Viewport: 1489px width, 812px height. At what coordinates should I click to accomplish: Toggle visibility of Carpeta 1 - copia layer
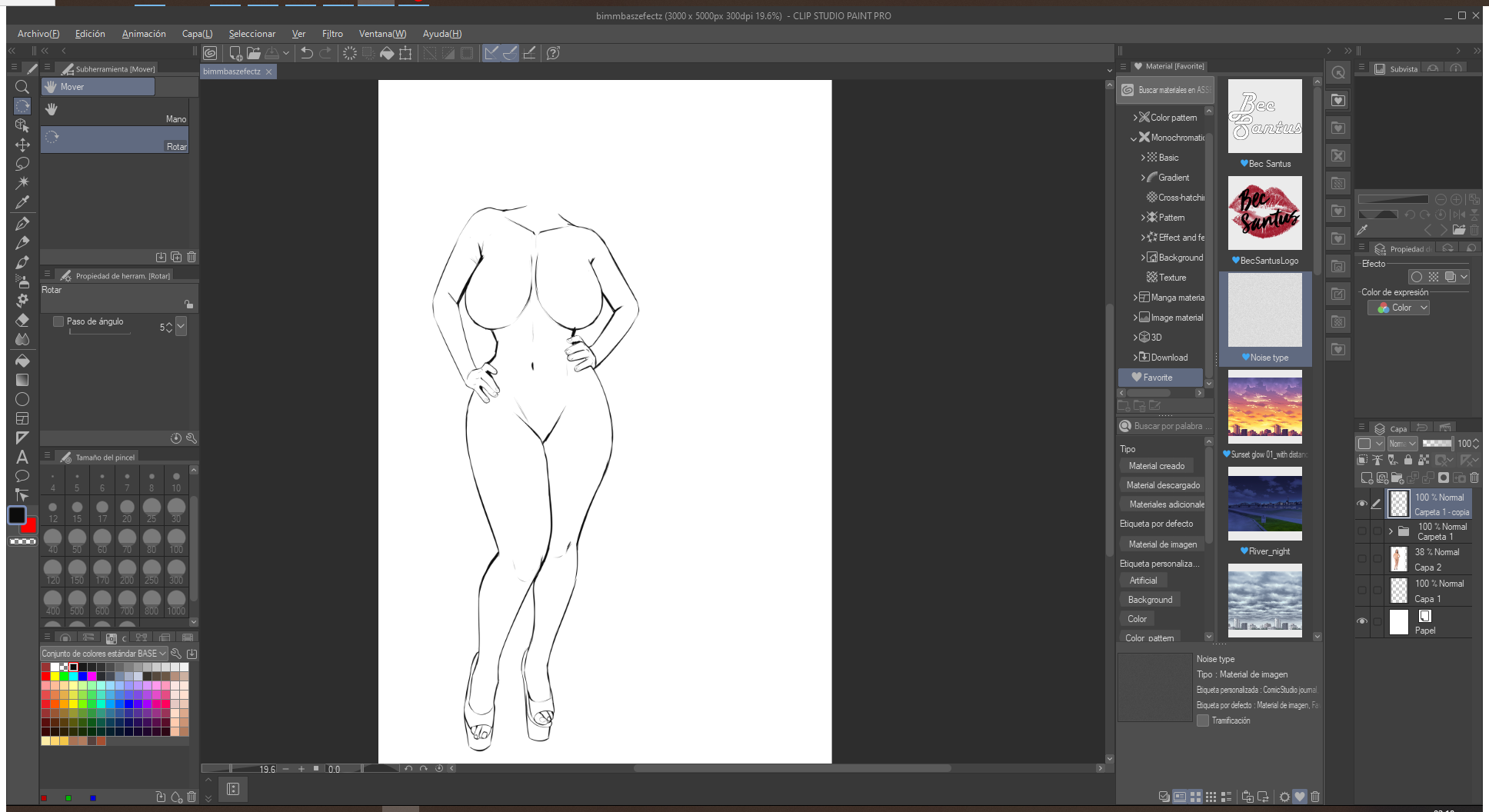point(1362,504)
